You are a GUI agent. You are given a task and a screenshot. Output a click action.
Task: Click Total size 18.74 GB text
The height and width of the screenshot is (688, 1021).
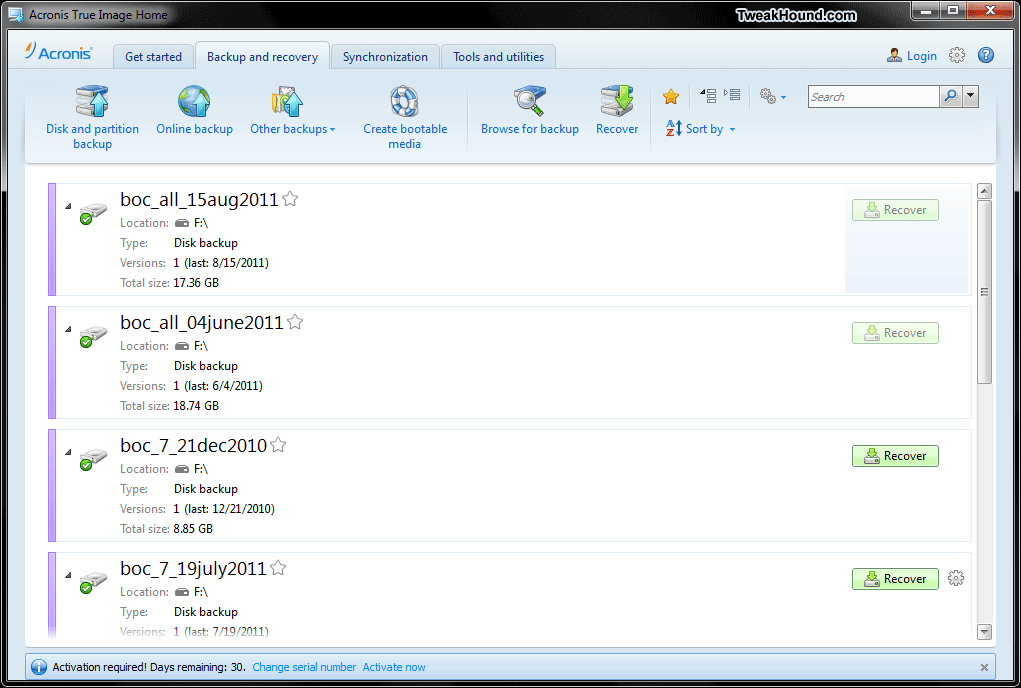pos(169,406)
